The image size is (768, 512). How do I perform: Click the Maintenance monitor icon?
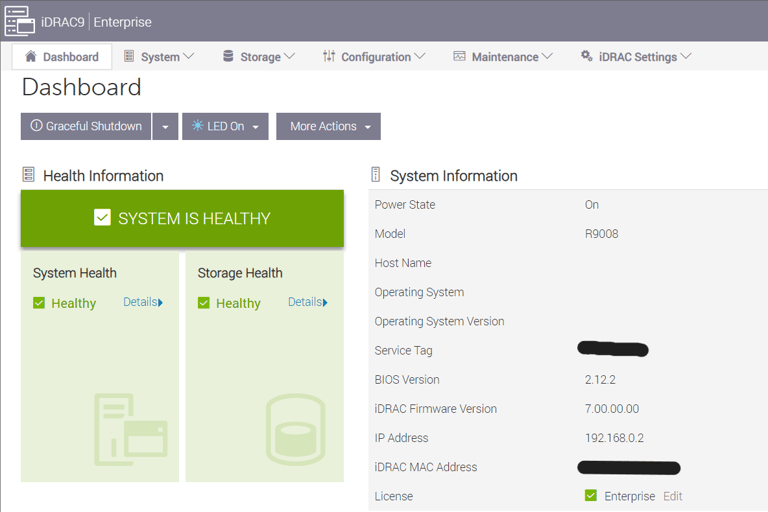(x=459, y=56)
